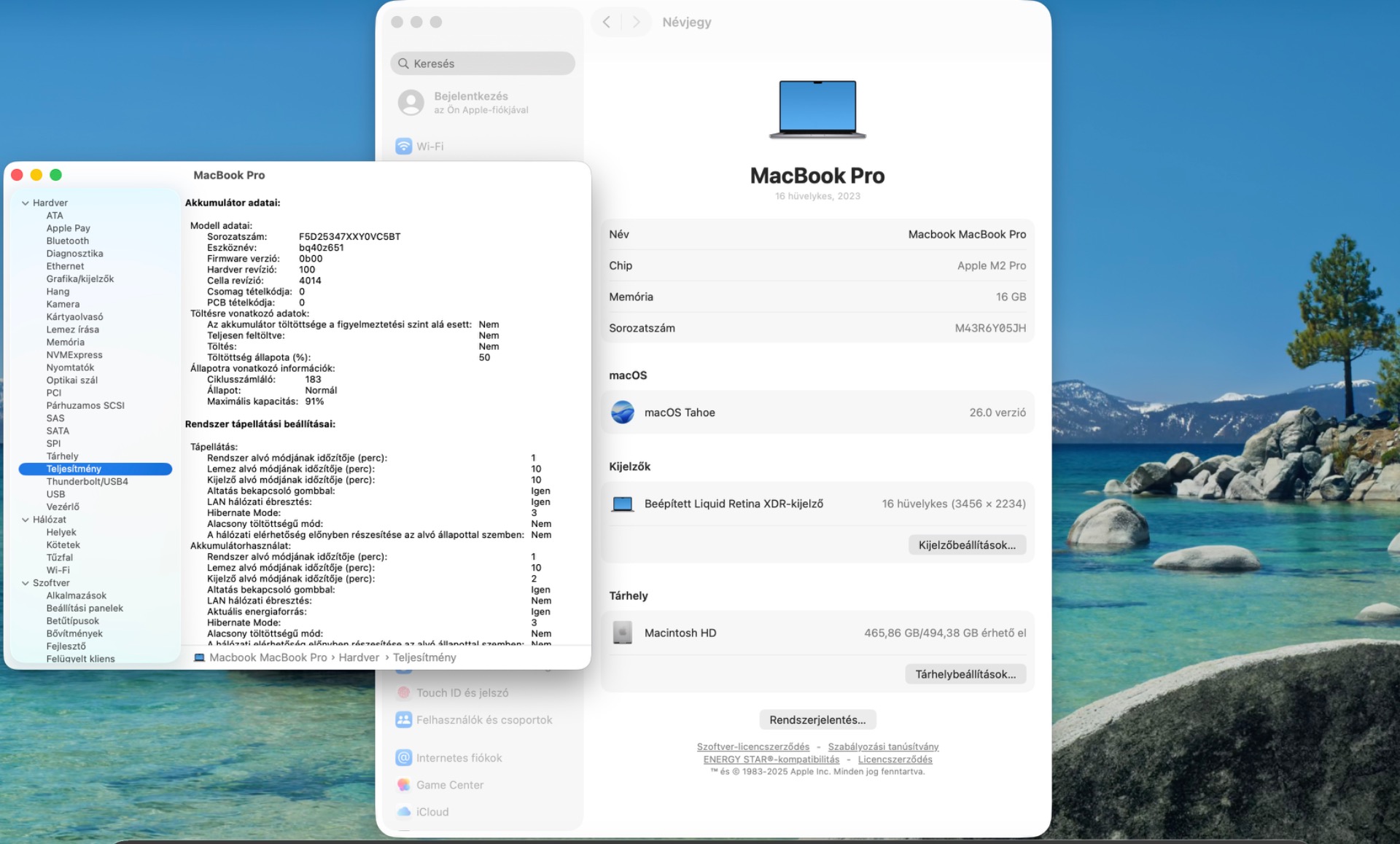Select Kötetek under Hálózat
The height and width of the screenshot is (844, 1400).
[x=63, y=545]
